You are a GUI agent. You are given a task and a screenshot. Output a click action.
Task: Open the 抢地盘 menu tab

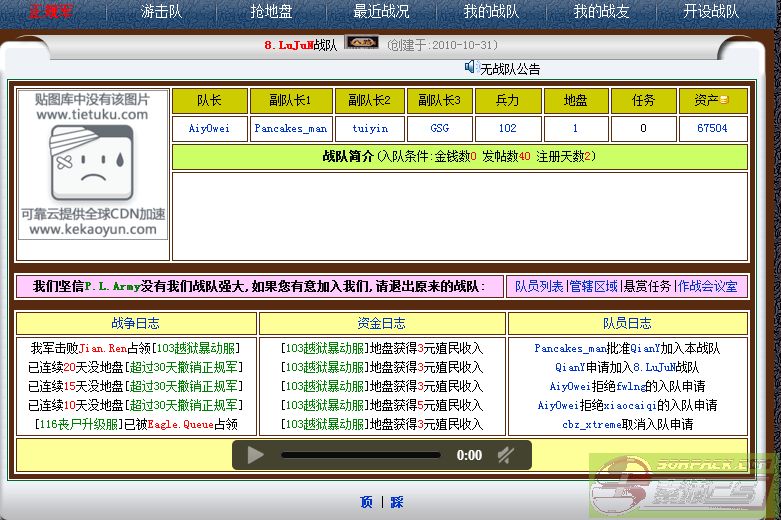pyautogui.click(x=271, y=12)
